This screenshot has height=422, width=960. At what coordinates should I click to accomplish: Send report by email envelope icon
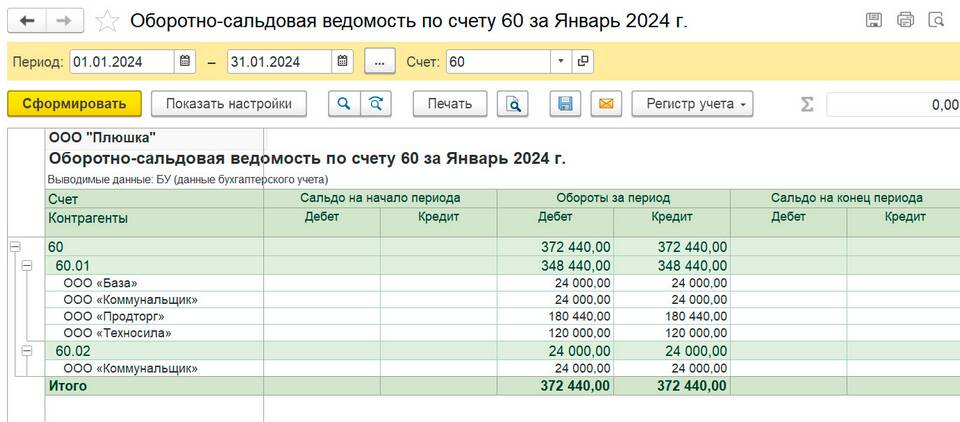606,104
